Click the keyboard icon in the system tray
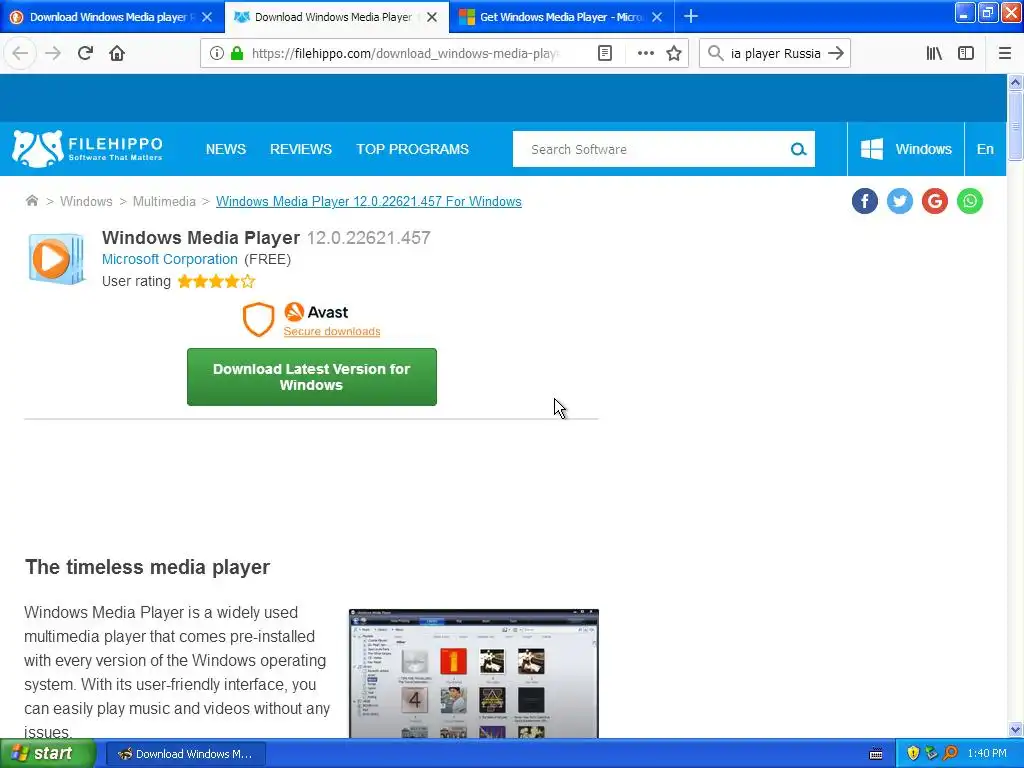This screenshot has width=1024, height=768. pyautogui.click(x=876, y=754)
